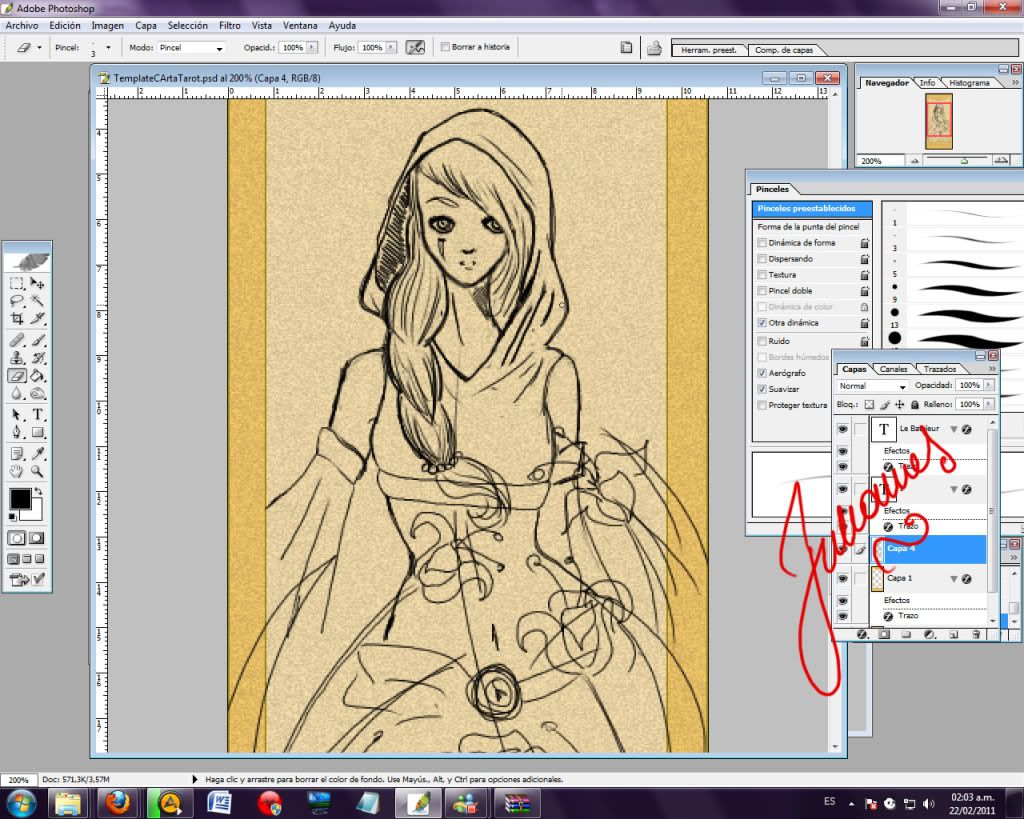Viewport: 1024px width, 819px height.
Task: Select the Path Selection tool
Action: [17, 415]
